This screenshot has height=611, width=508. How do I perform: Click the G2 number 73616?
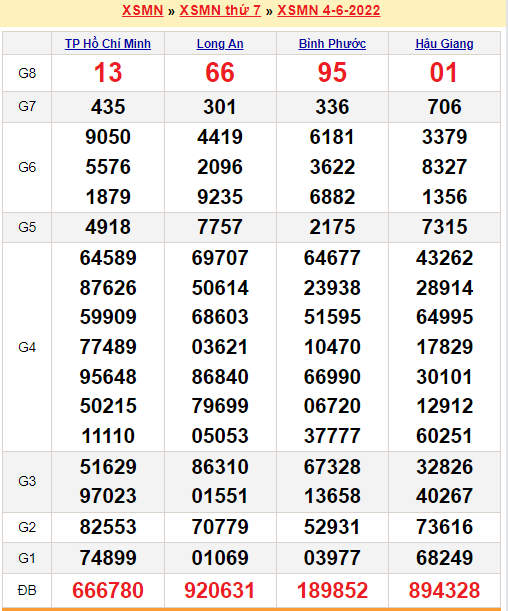click(444, 527)
